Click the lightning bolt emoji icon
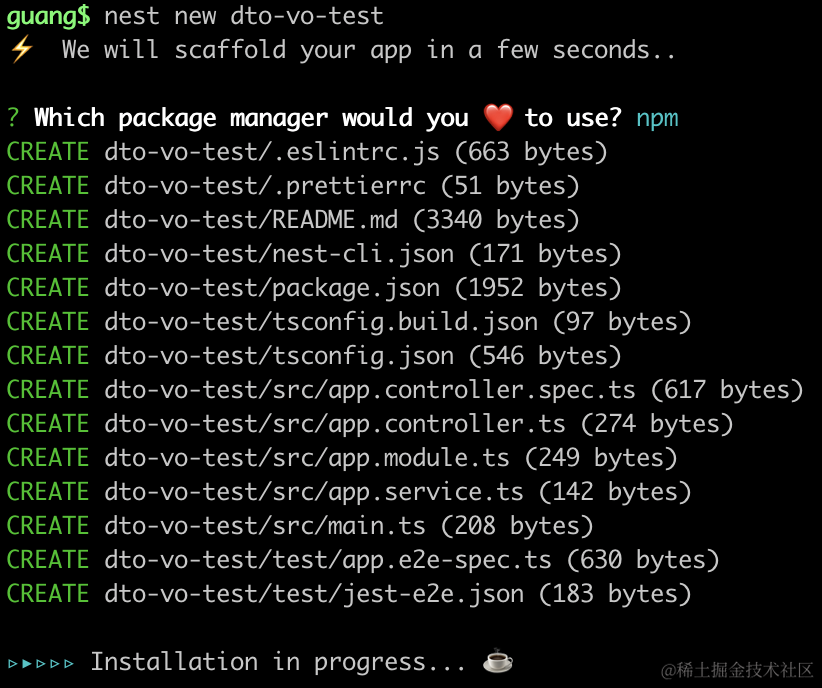 click(x=21, y=49)
